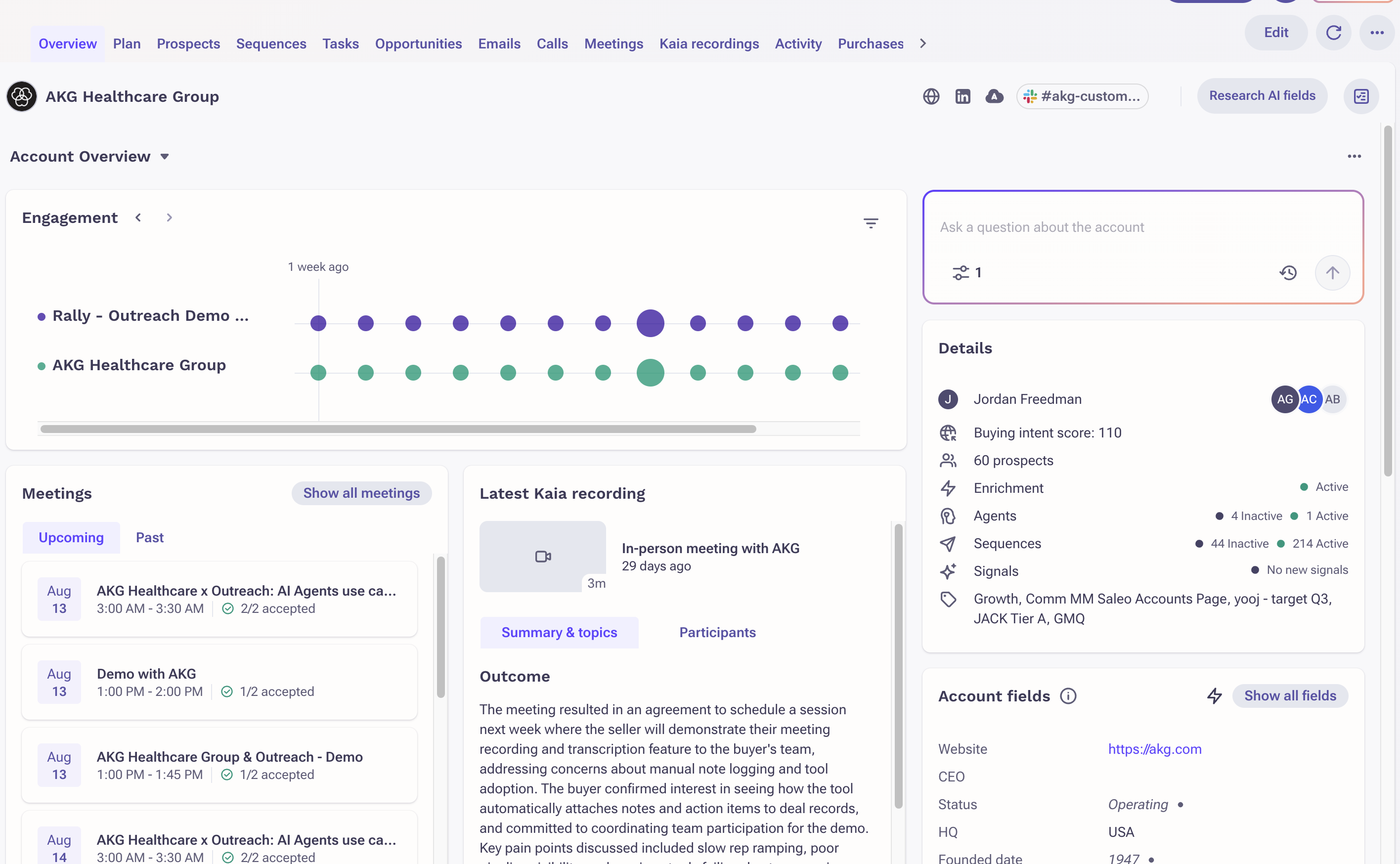Expand more tabs chevron after Purchases

coord(923,43)
